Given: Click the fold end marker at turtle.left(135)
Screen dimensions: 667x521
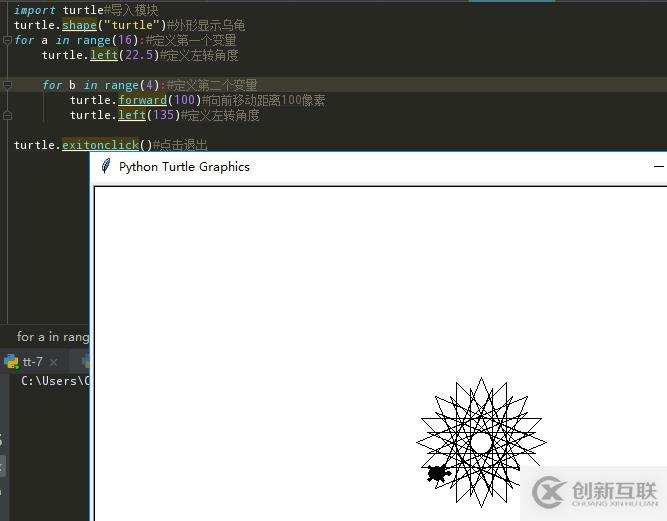Looking at the screenshot, I should [x=7, y=115].
